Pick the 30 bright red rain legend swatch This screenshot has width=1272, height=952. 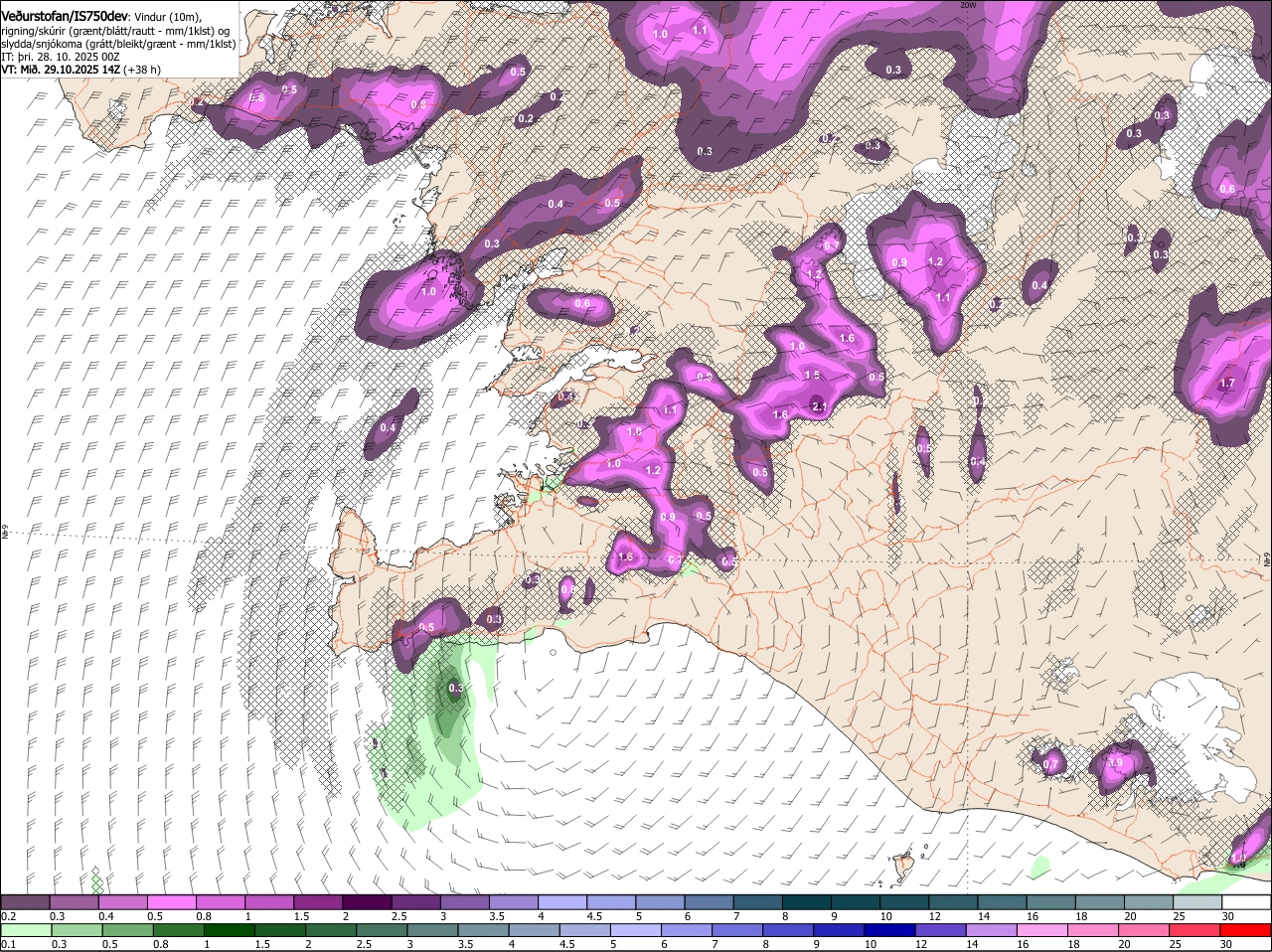point(1247,930)
